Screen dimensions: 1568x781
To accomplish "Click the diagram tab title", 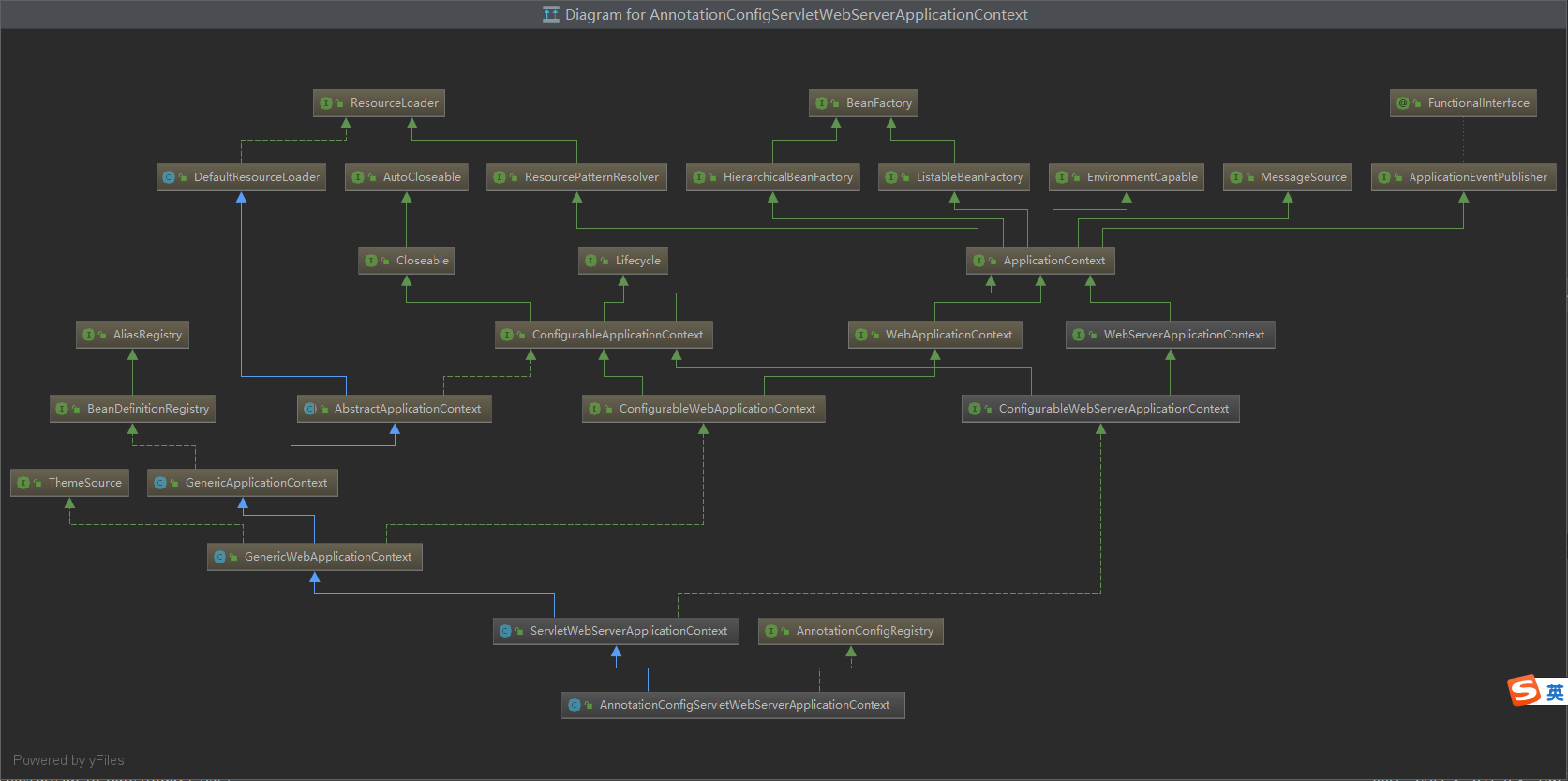I will 796,14.
